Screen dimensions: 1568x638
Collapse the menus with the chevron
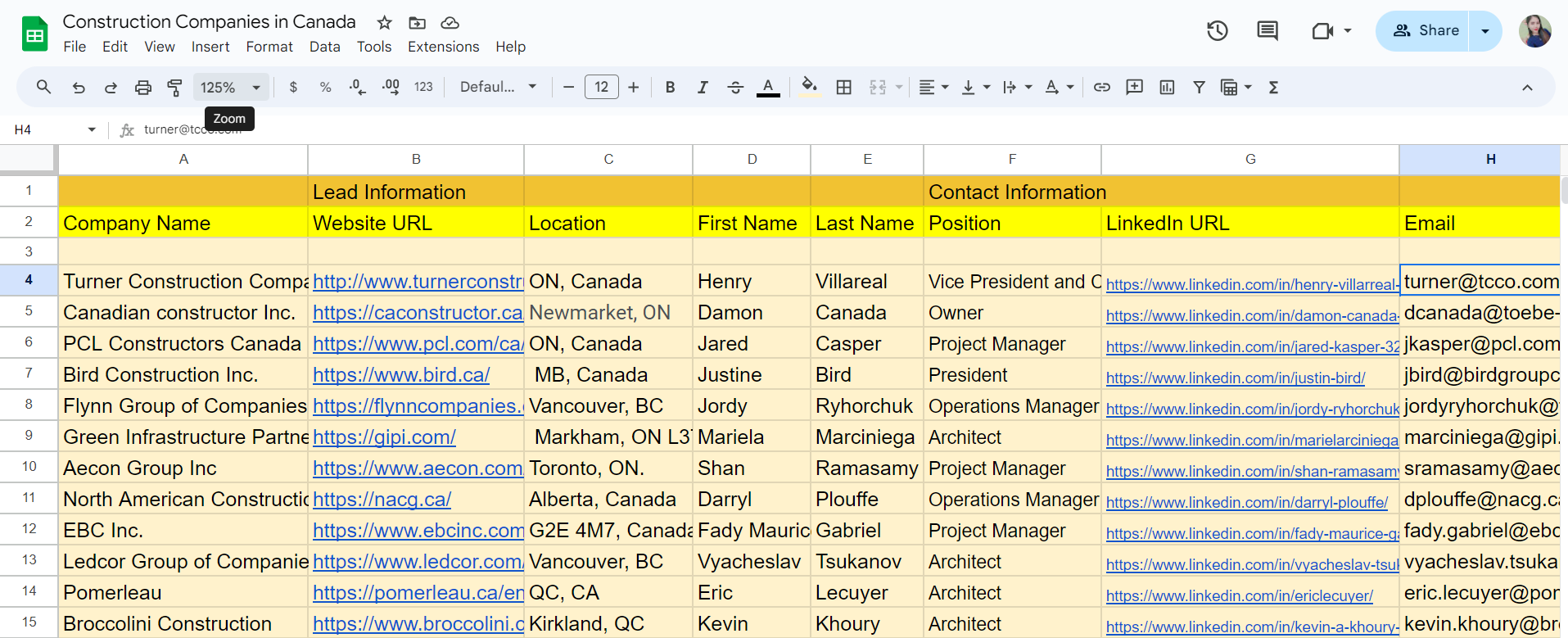pos(1527,88)
